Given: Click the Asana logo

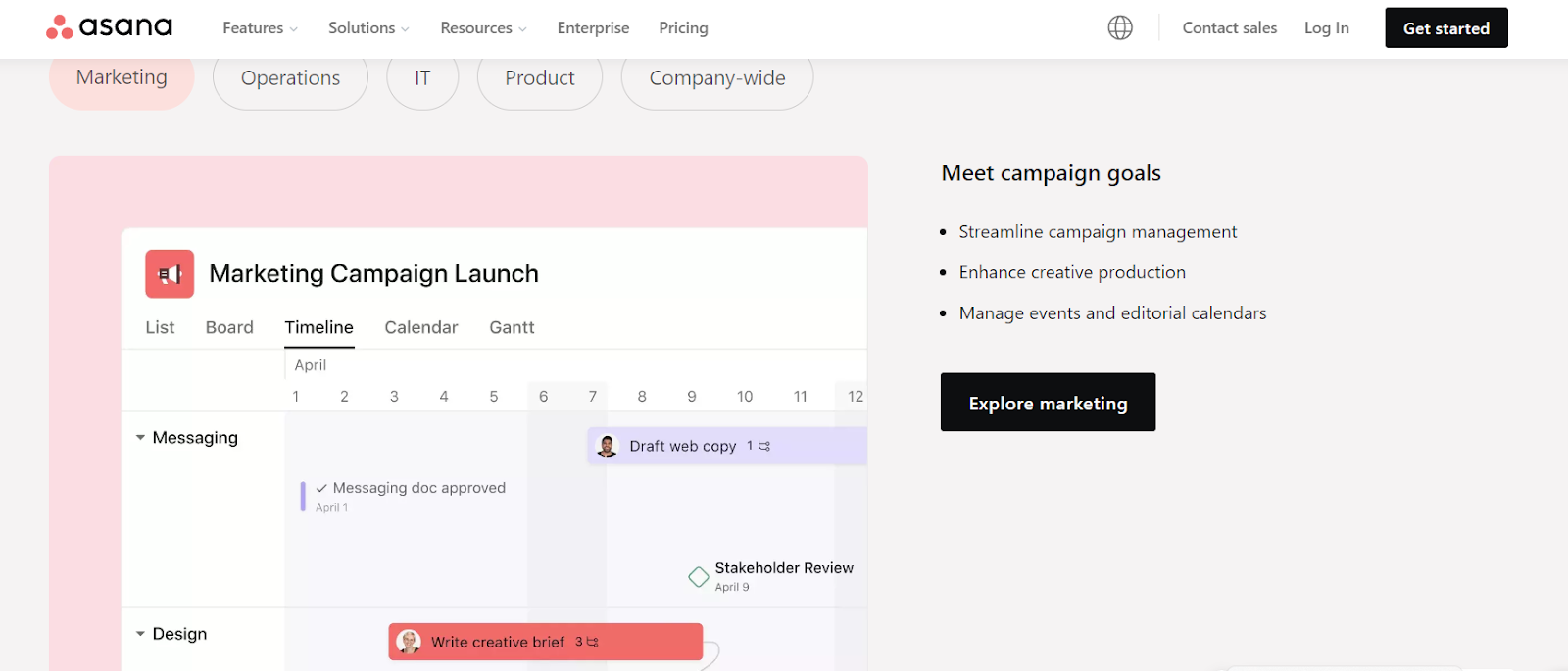Looking at the screenshot, I should pos(109,27).
